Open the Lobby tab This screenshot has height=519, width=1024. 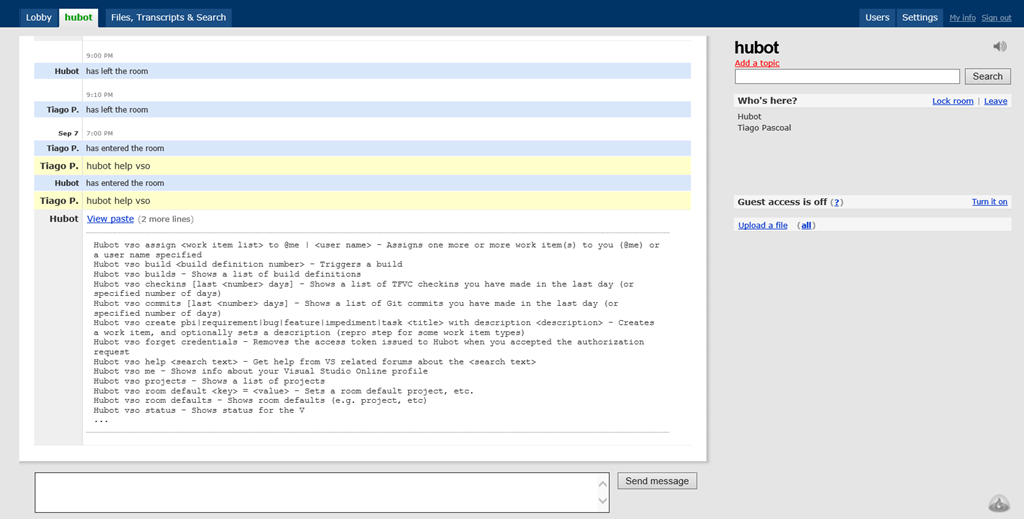38,17
